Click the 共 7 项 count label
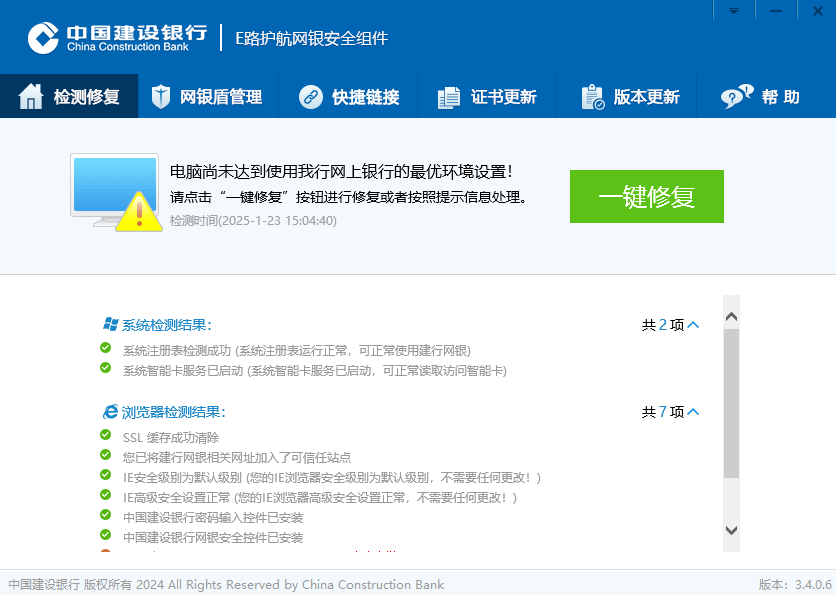Screen dimensions: 836x595 663,412
